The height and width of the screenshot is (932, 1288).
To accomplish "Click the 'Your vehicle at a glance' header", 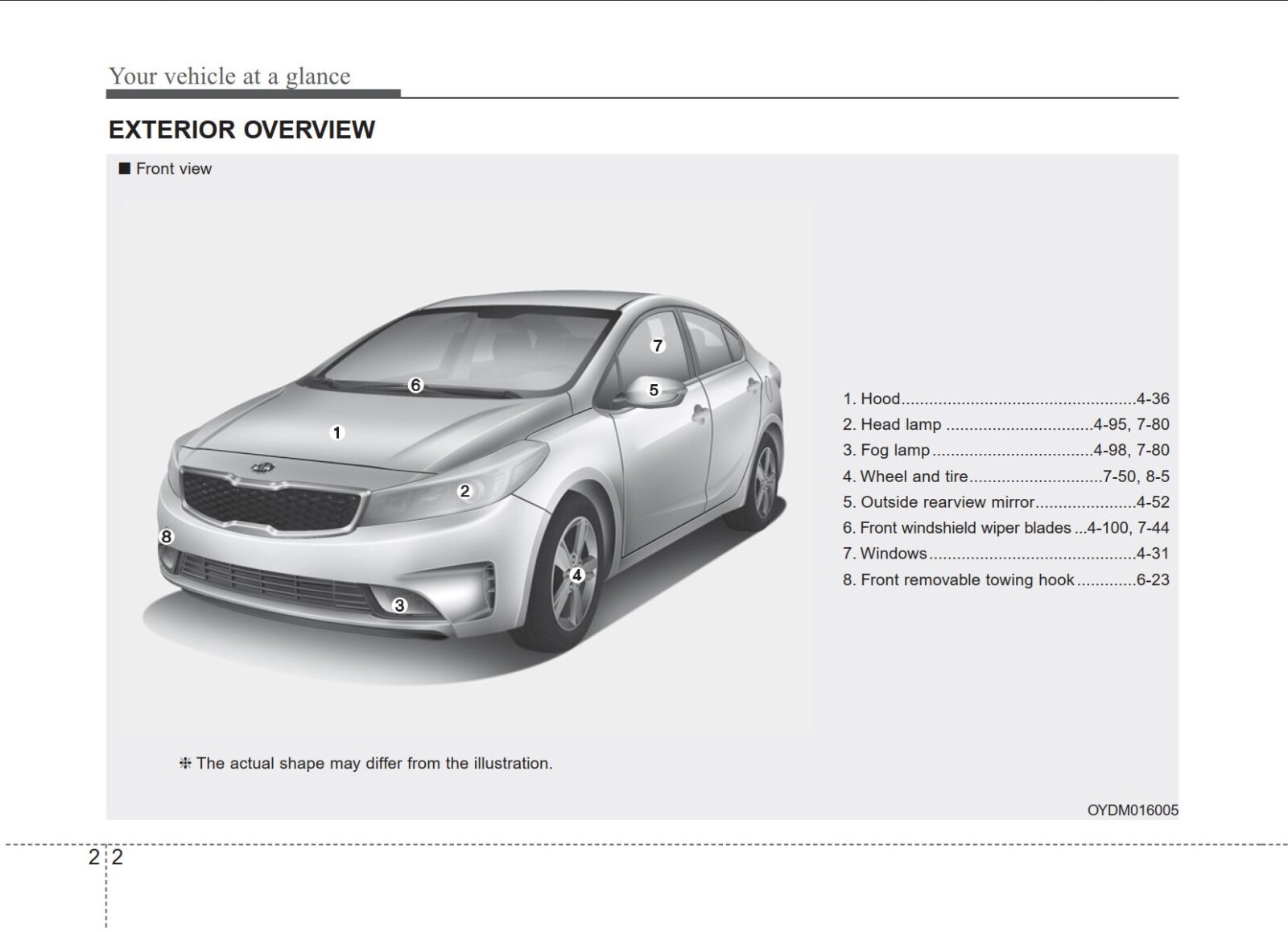I will [229, 76].
